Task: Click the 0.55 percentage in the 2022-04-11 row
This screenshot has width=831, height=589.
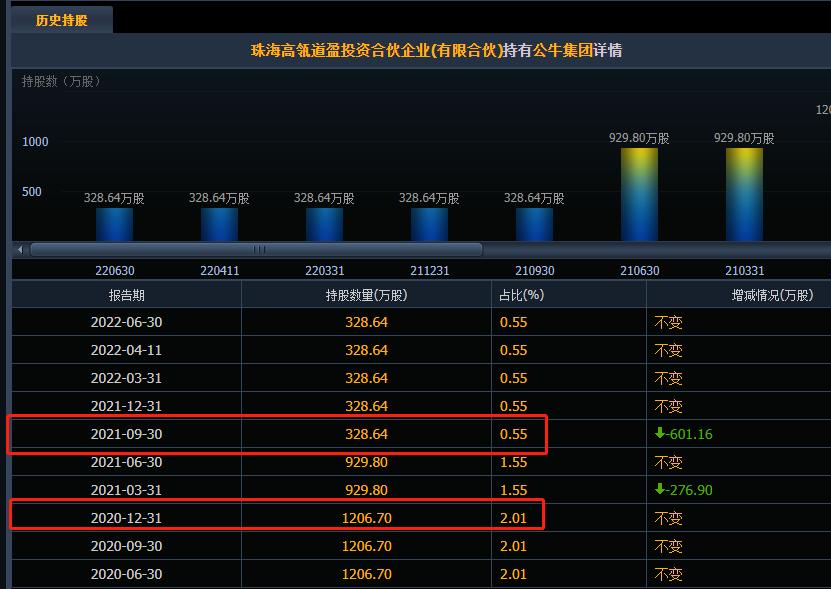Action: 514,350
